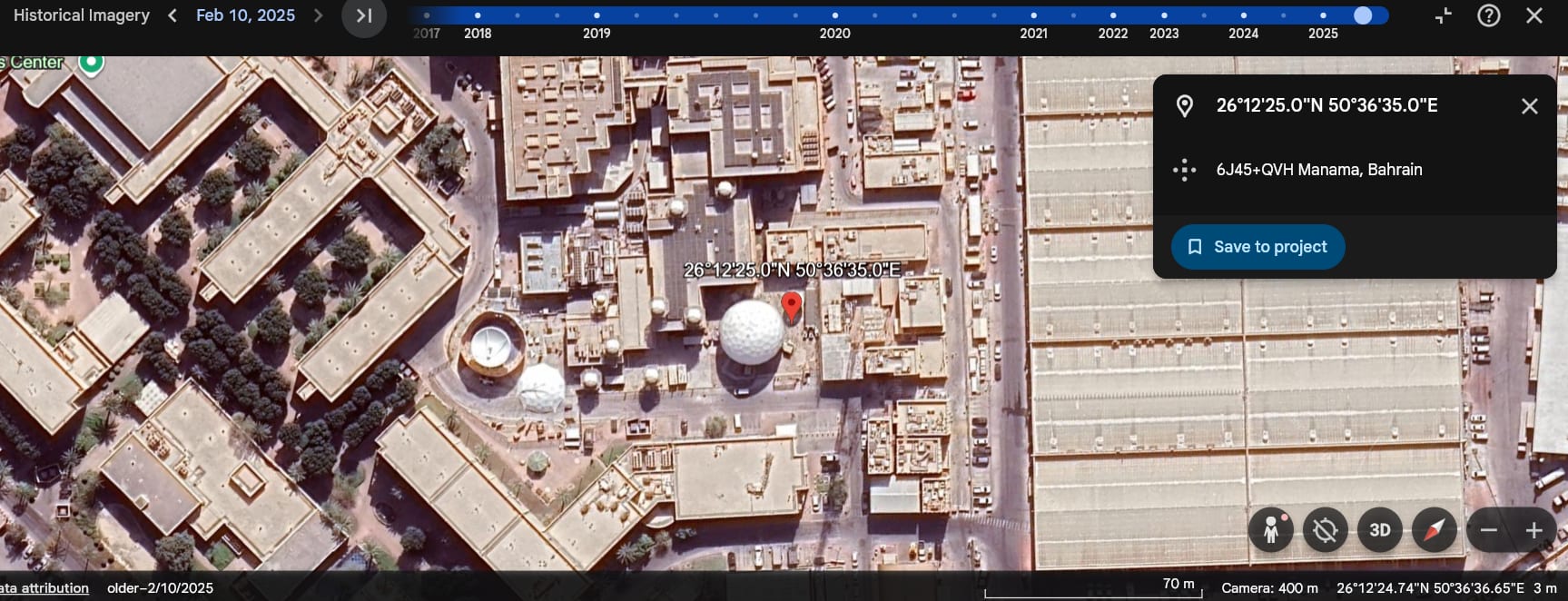Close the coordinates info card
The height and width of the screenshot is (601, 1568).
pos(1530,106)
